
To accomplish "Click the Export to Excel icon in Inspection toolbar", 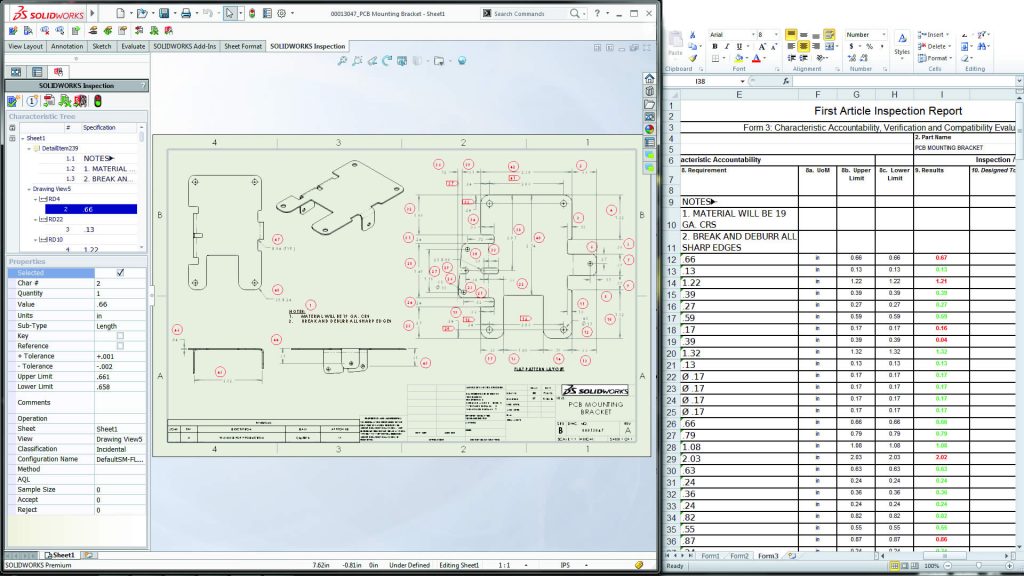I will (66, 101).
